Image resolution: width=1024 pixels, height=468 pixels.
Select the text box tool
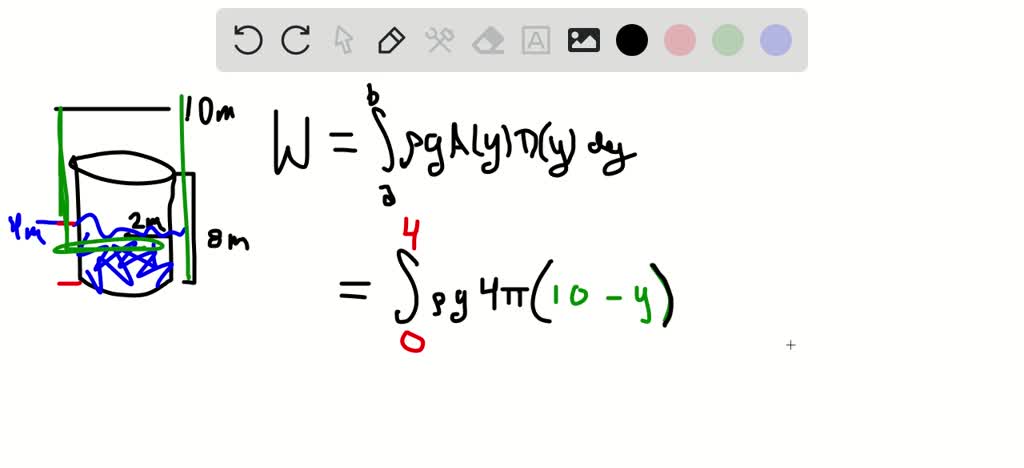(x=536, y=40)
